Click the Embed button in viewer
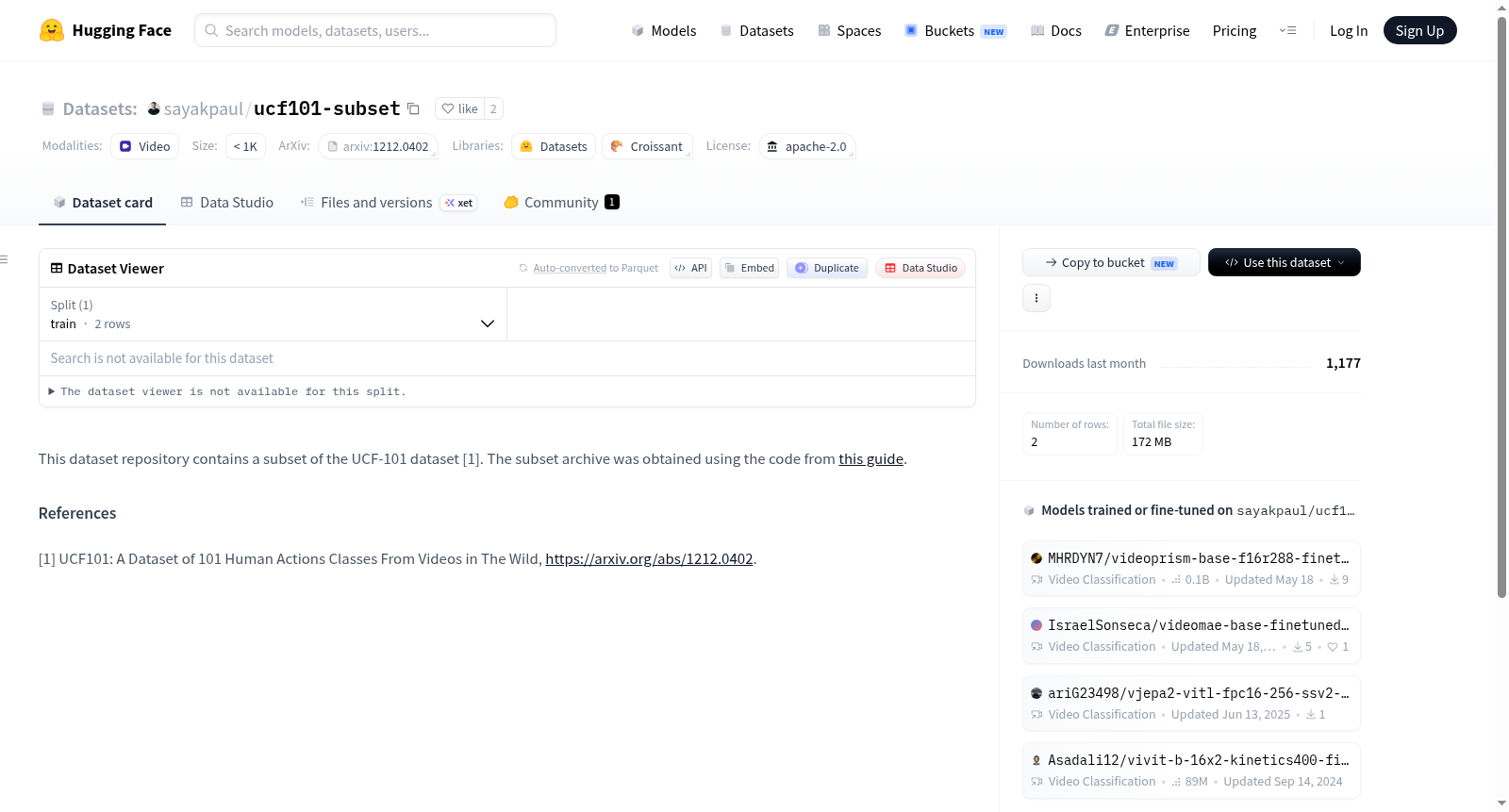1509x812 pixels. (x=749, y=268)
